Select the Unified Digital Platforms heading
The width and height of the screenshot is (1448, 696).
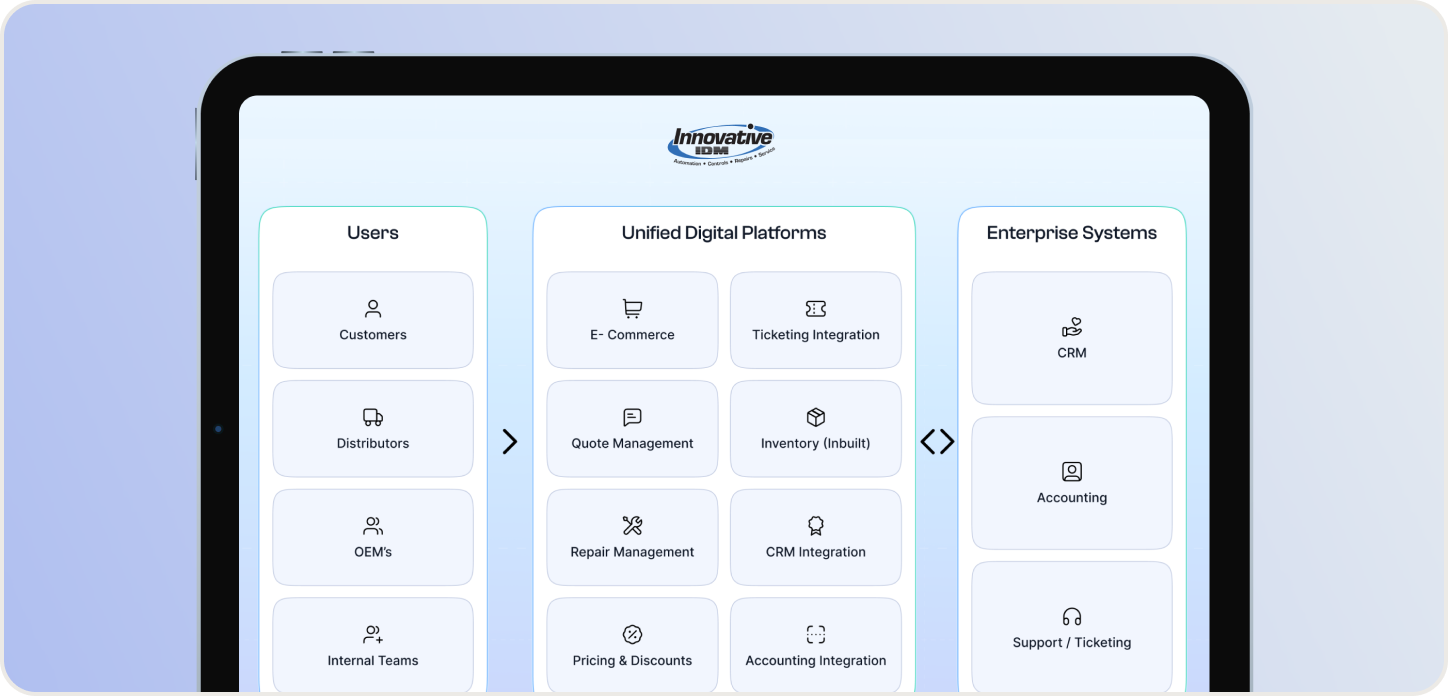[x=724, y=233]
